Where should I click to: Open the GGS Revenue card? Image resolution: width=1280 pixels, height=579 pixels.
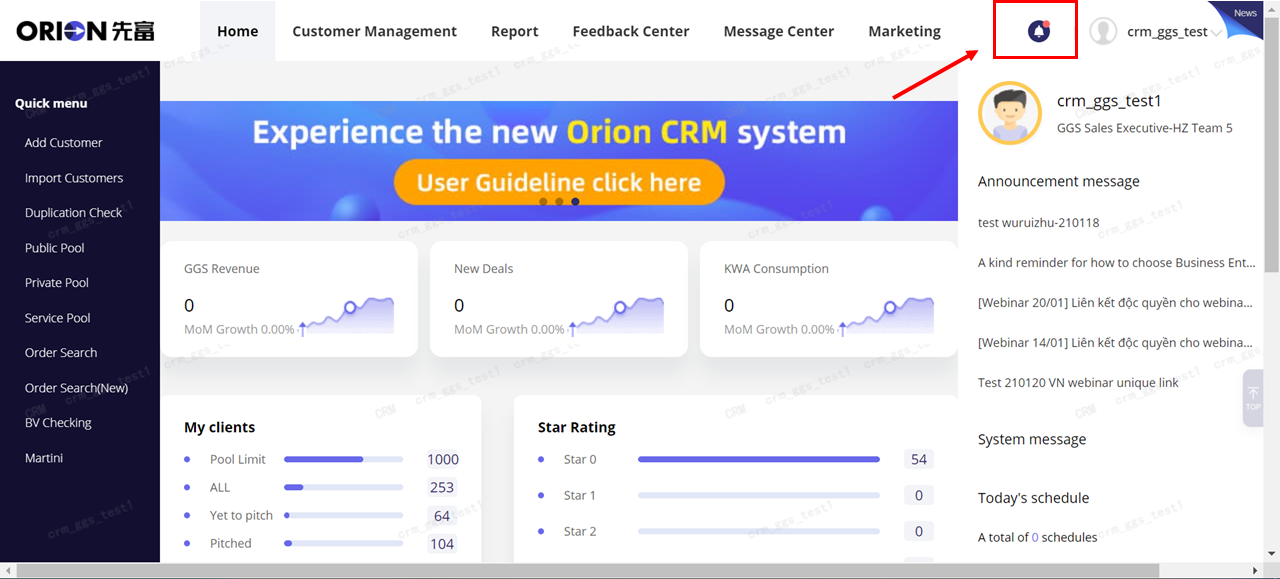tap(289, 299)
